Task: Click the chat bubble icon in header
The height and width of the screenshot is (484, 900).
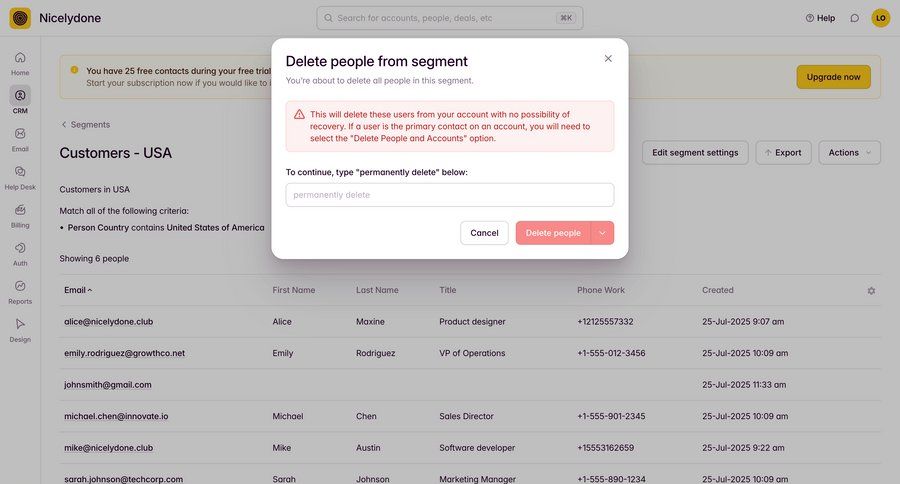Action: 855,18
